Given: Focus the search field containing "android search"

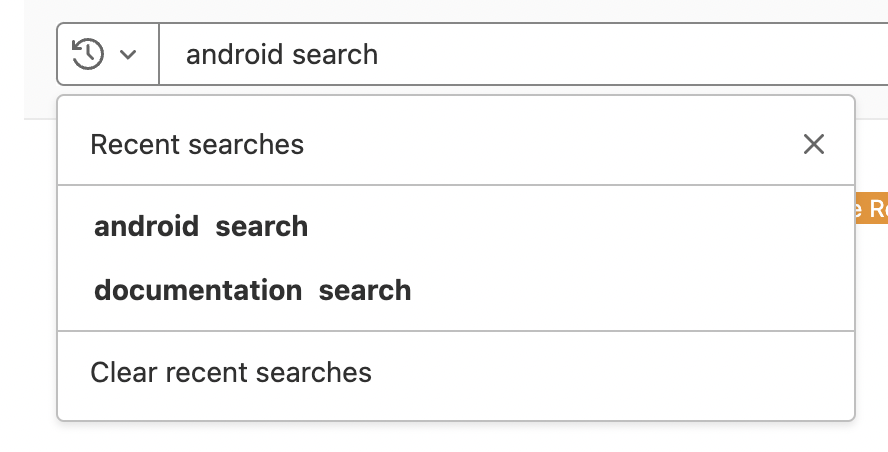Looking at the screenshot, I should (x=523, y=54).
